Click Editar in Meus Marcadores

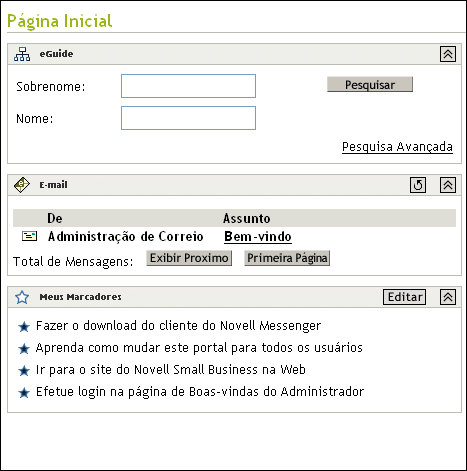pyautogui.click(x=404, y=297)
